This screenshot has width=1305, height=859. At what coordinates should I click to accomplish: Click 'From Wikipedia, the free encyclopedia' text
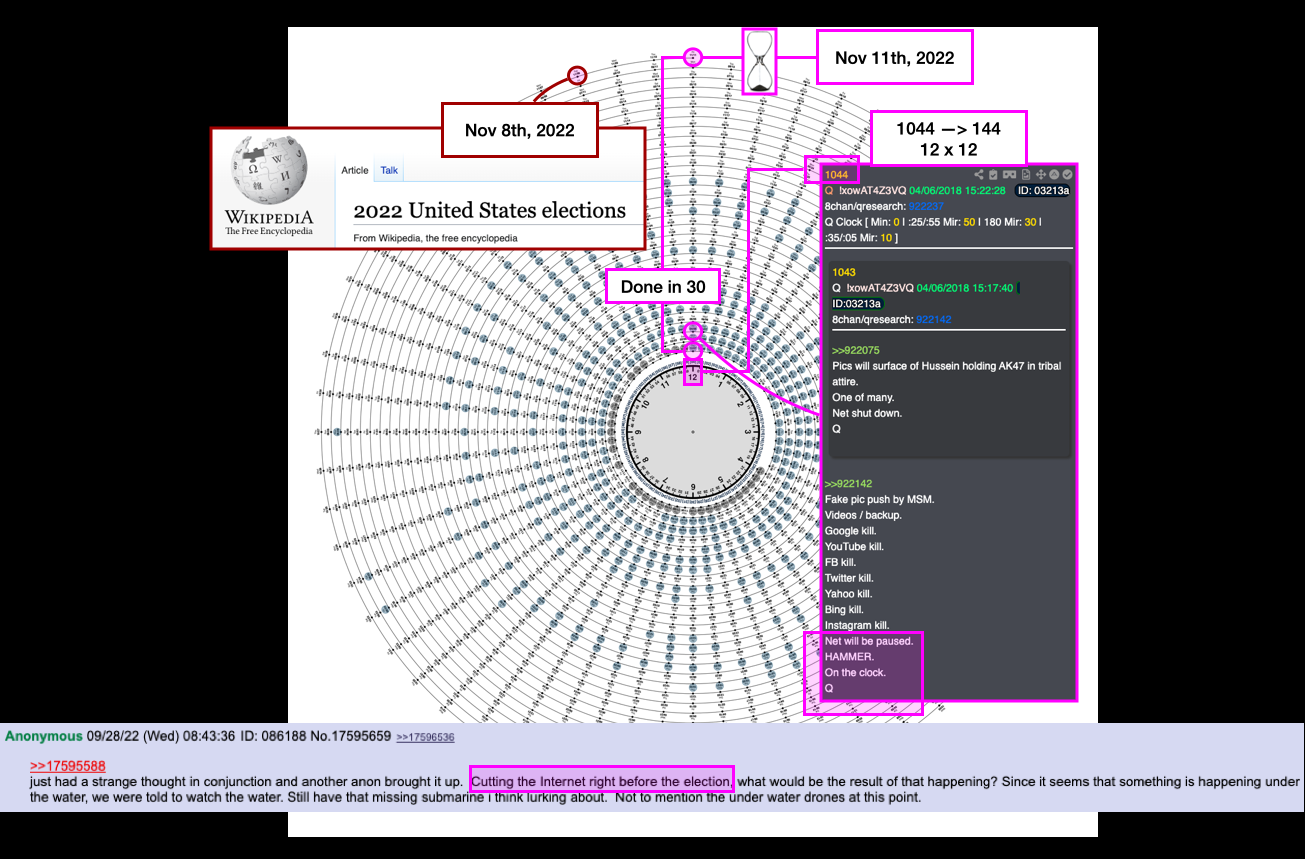tap(435, 238)
